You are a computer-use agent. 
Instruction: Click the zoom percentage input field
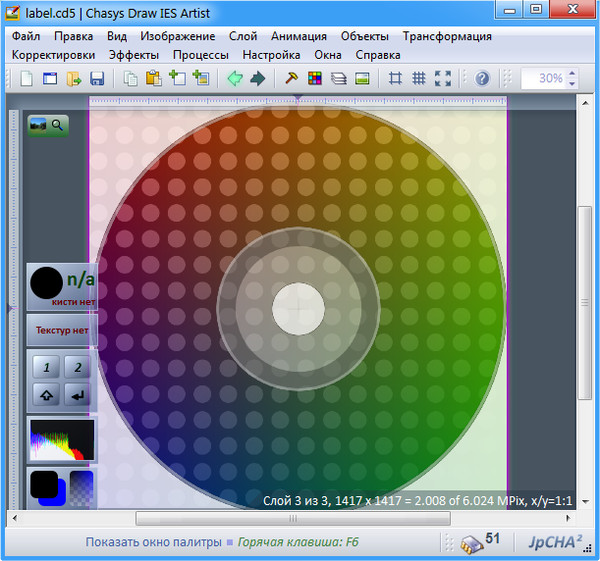pyautogui.click(x=541, y=79)
